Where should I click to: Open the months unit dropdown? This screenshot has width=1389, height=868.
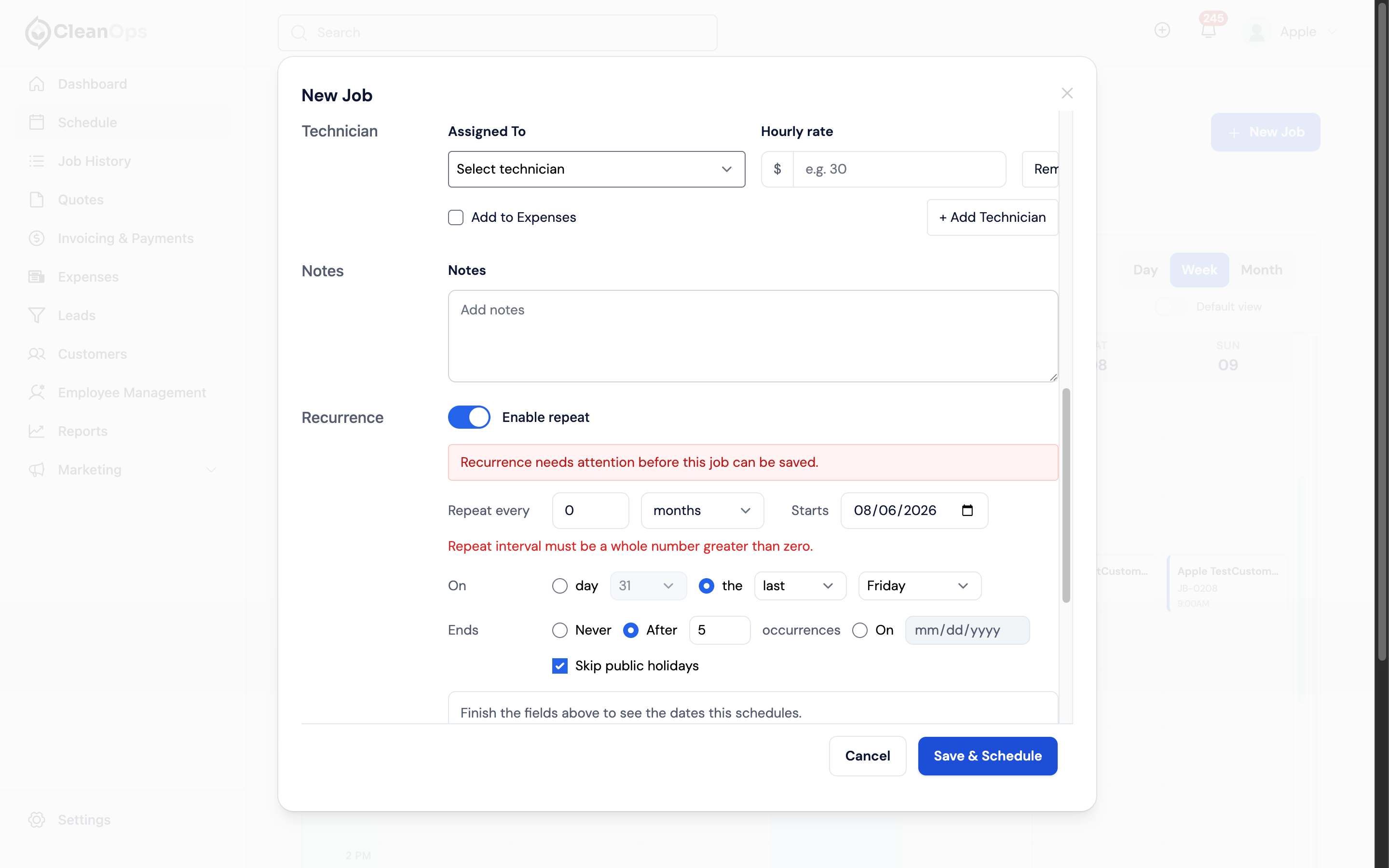tap(702, 510)
